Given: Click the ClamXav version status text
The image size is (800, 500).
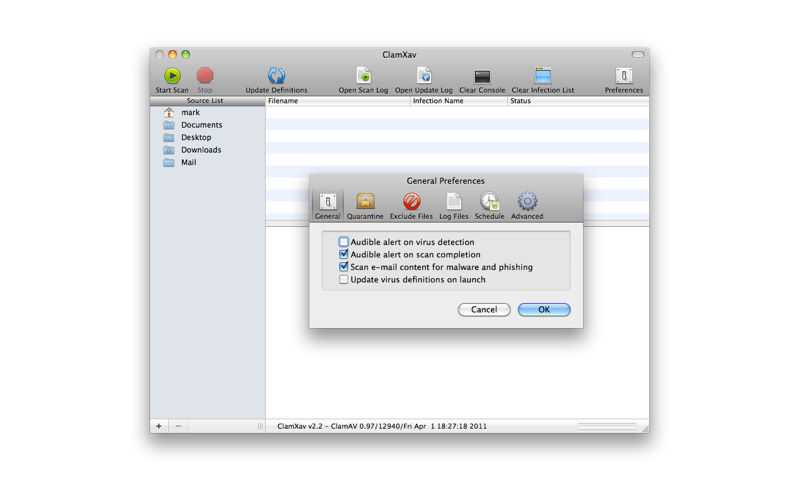Looking at the screenshot, I should (x=382, y=426).
